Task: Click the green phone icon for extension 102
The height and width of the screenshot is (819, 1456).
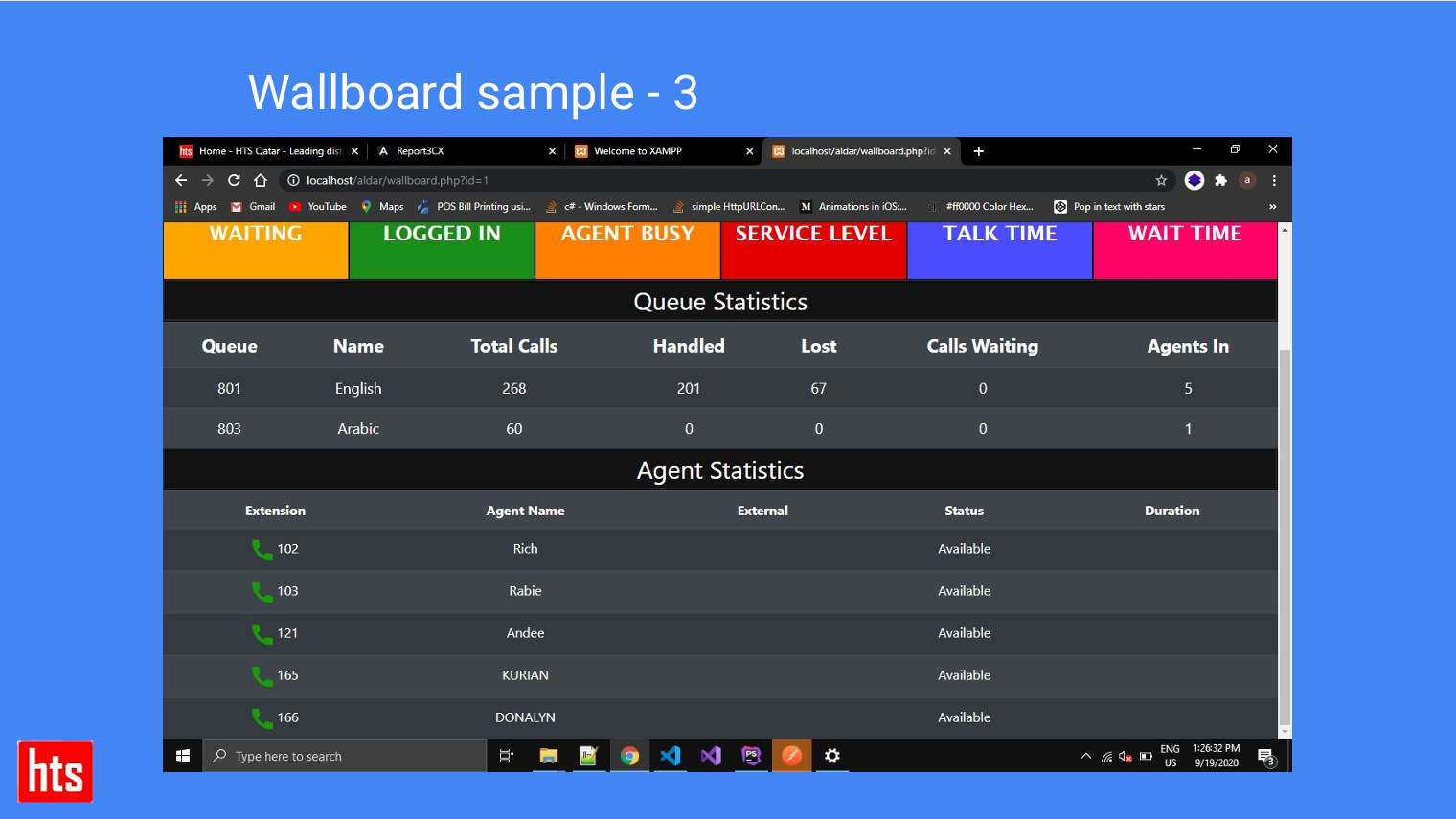Action: click(x=262, y=549)
